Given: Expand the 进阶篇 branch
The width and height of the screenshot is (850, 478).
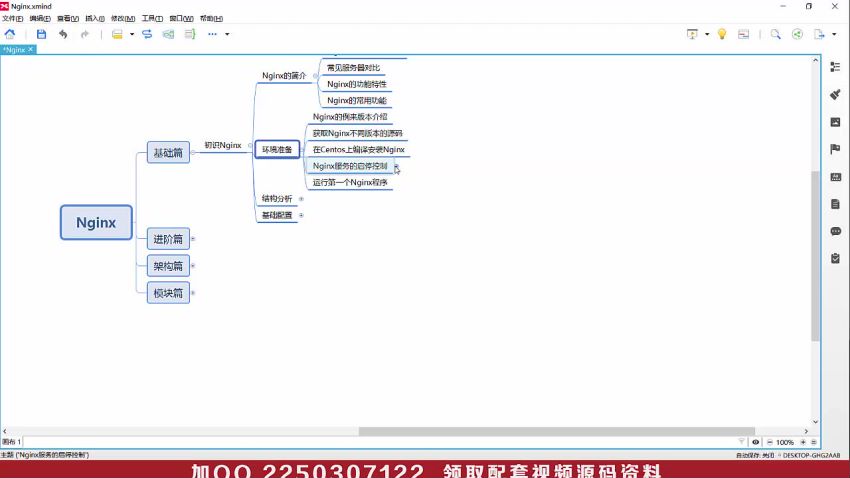Looking at the screenshot, I should tap(193, 239).
